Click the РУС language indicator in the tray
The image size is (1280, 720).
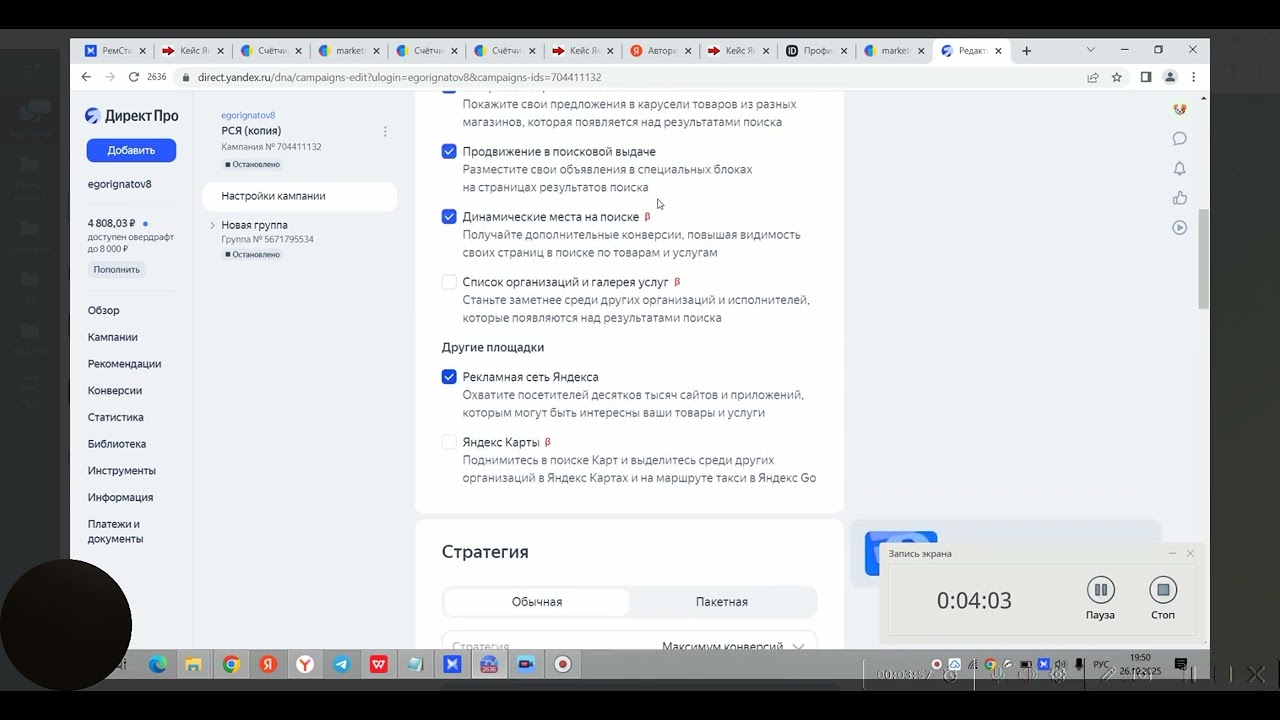click(x=1101, y=664)
